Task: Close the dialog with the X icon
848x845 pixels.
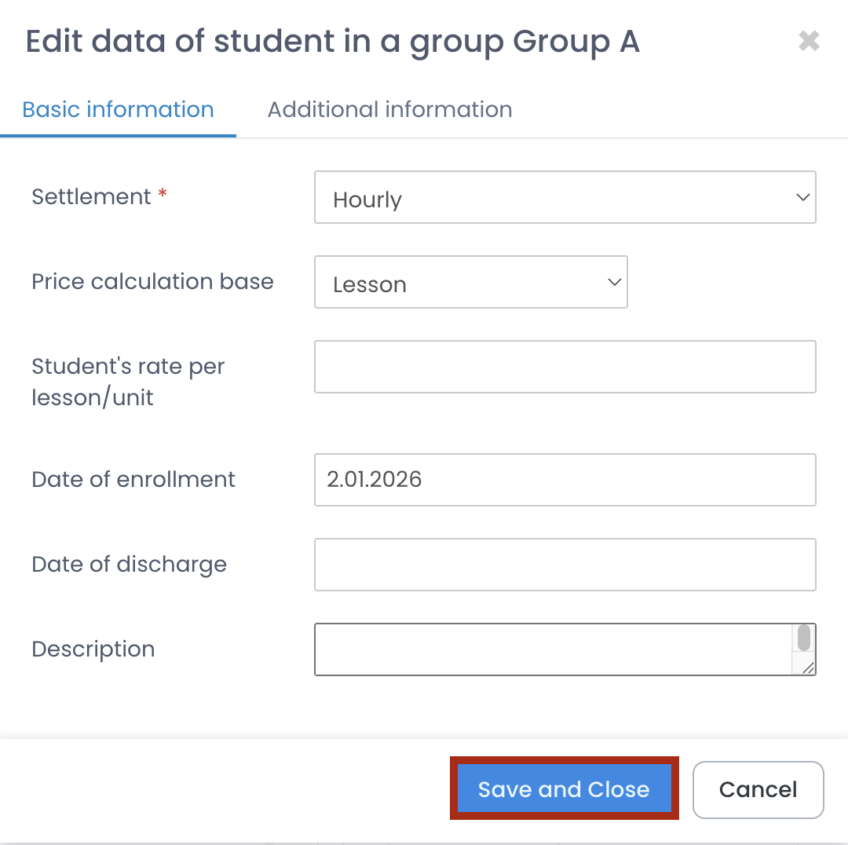Action: [x=808, y=41]
